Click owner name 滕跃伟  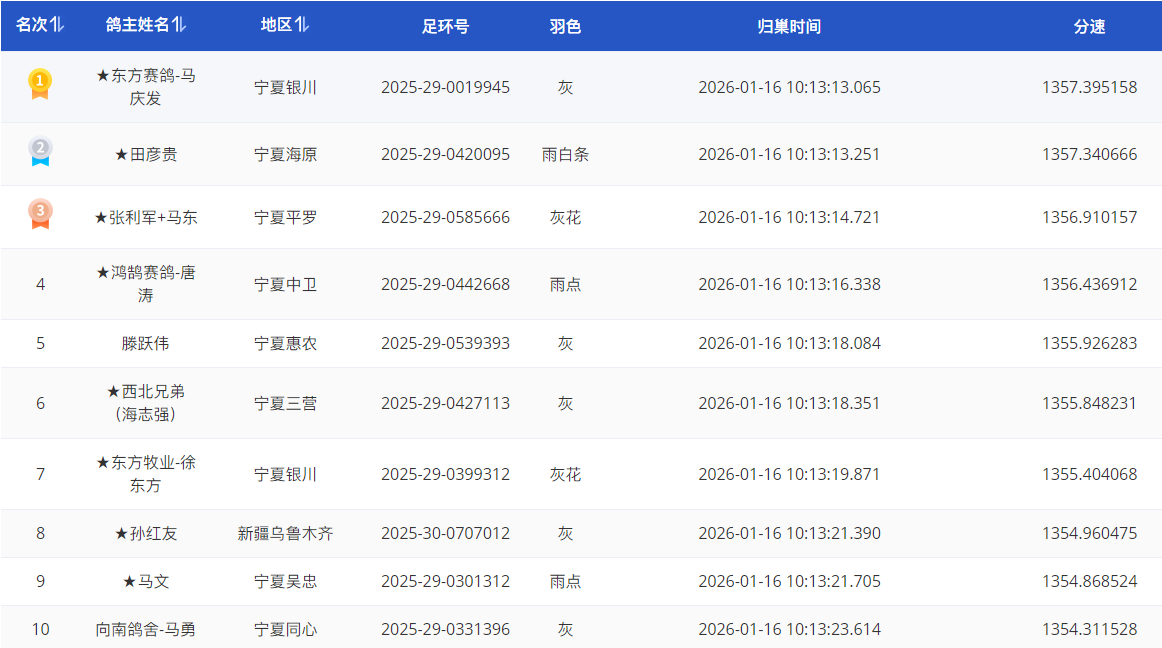click(145, 343)
